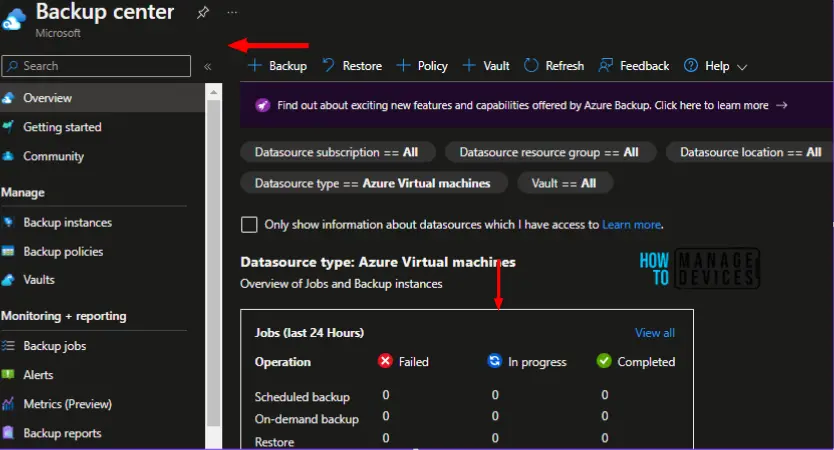Viewport: 834px width, 450px height.
Task: Click the In progress sync status icon
Action: tap(494, 361)
